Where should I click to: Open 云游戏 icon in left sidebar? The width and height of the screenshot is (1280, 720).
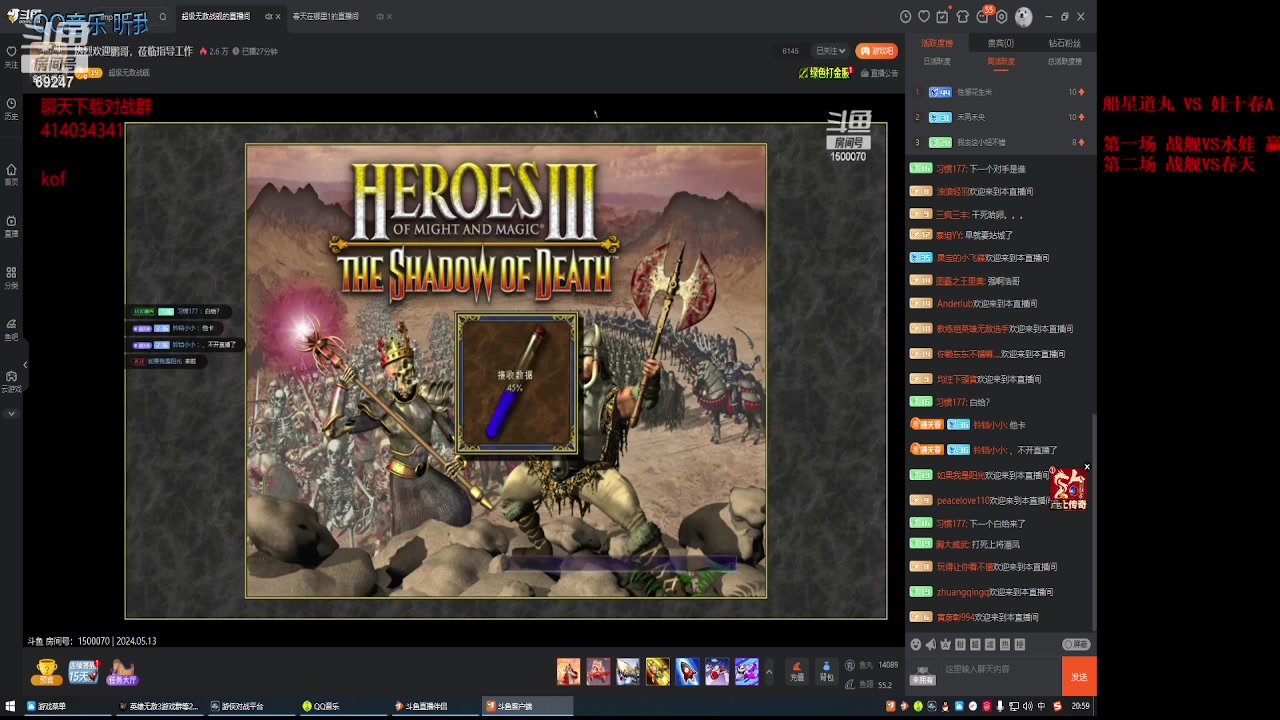(11, 382)
